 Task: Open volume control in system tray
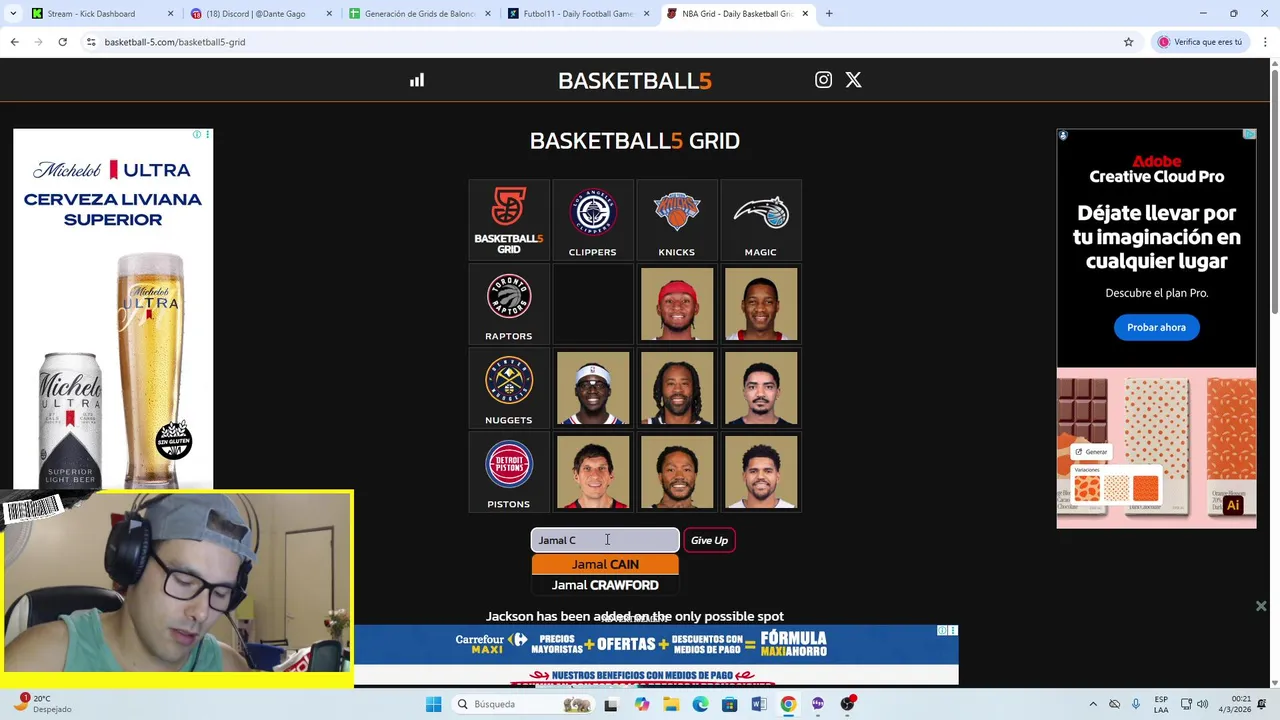pyautogui.click(x=1202, y=704)
